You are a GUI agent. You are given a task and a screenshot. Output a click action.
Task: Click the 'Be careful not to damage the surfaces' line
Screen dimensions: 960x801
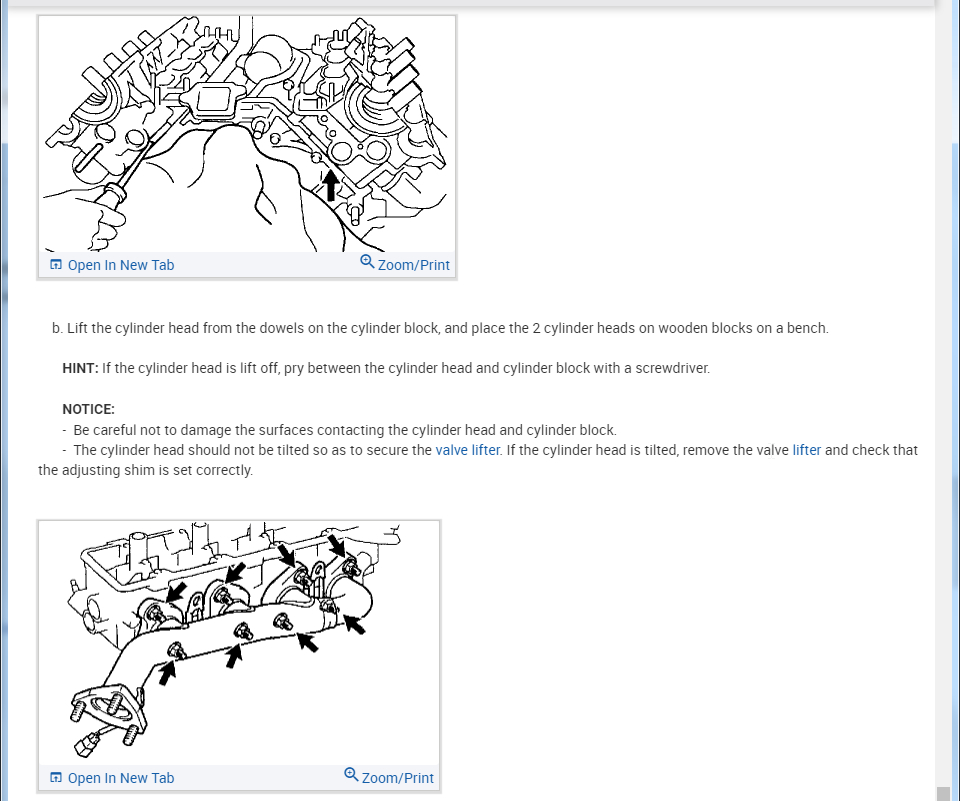point(345,430)
